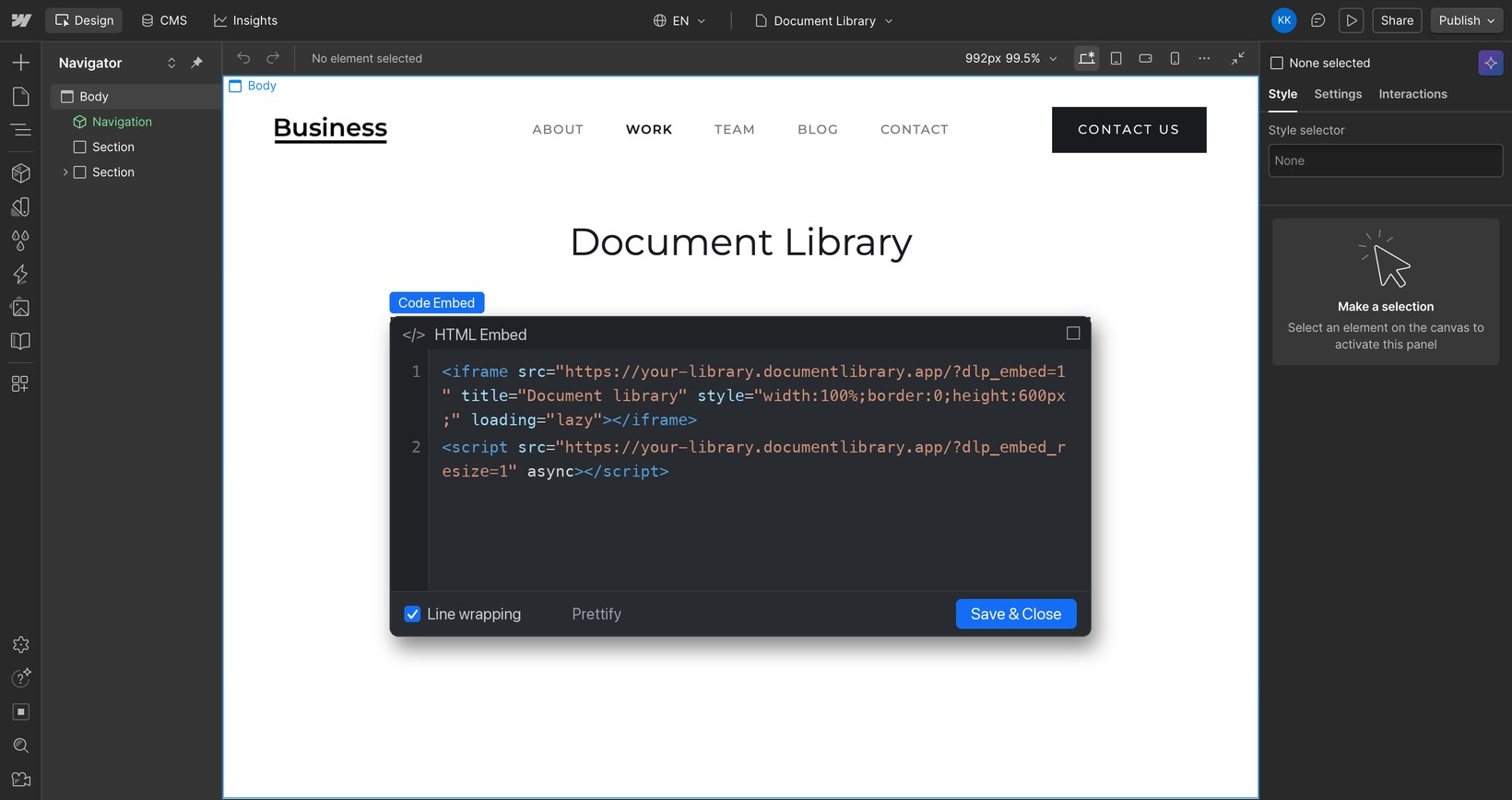1512x800 pixels.
Task: Open the Apps grid panel
Action: 20,383
